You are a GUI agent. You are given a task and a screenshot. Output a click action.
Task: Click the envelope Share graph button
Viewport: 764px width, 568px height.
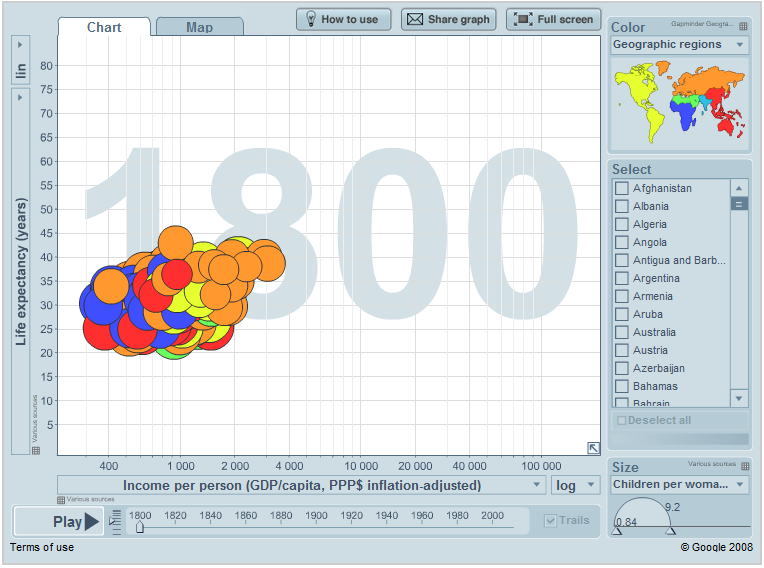(x=448, y=19)
